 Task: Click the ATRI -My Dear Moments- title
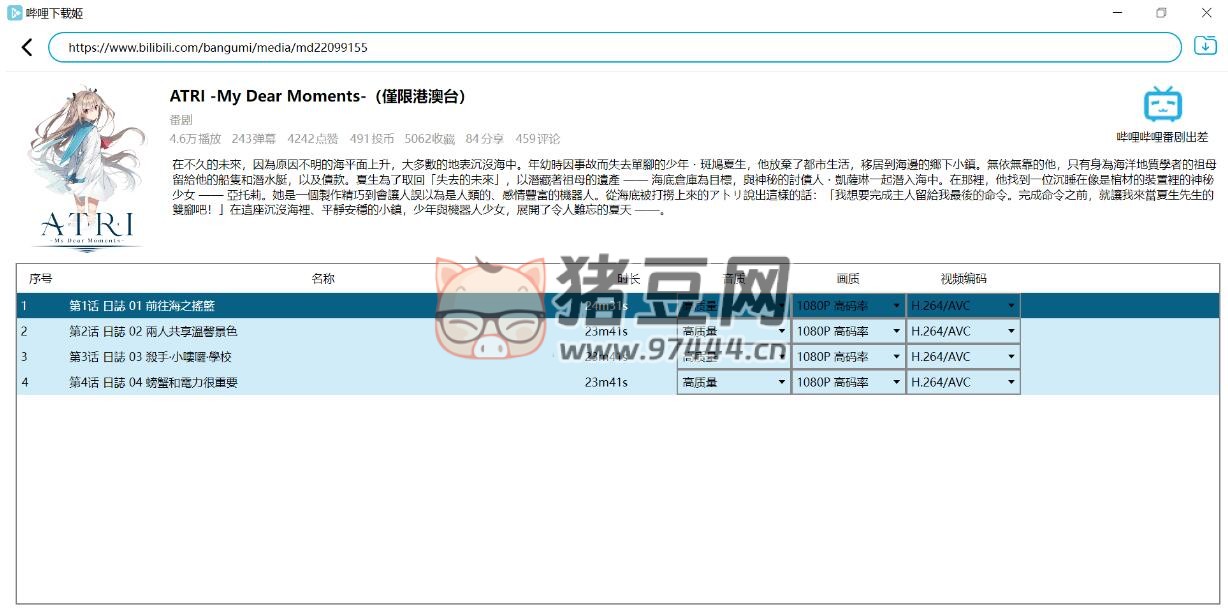click(x=317, y=97)
